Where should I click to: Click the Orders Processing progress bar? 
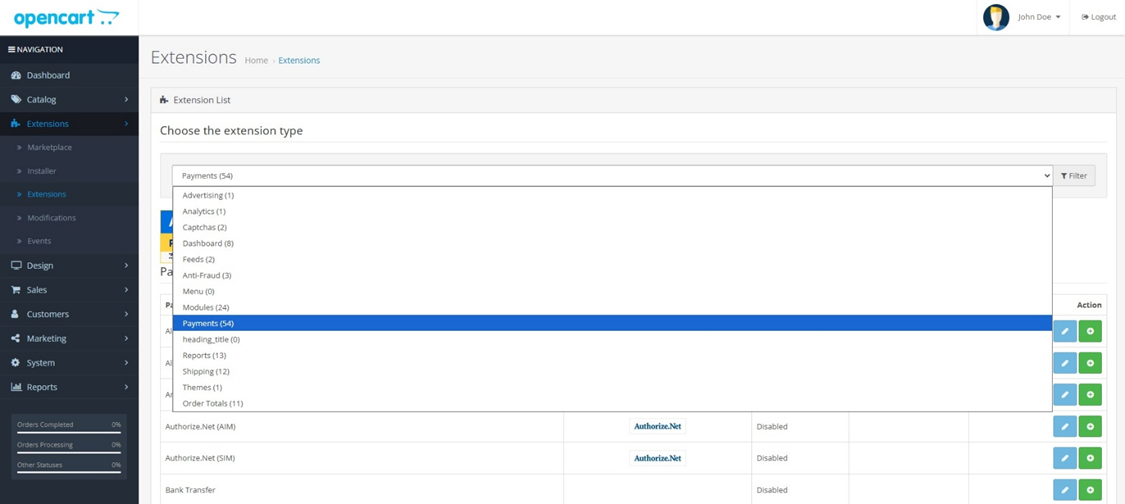click(x=69, y=453)
